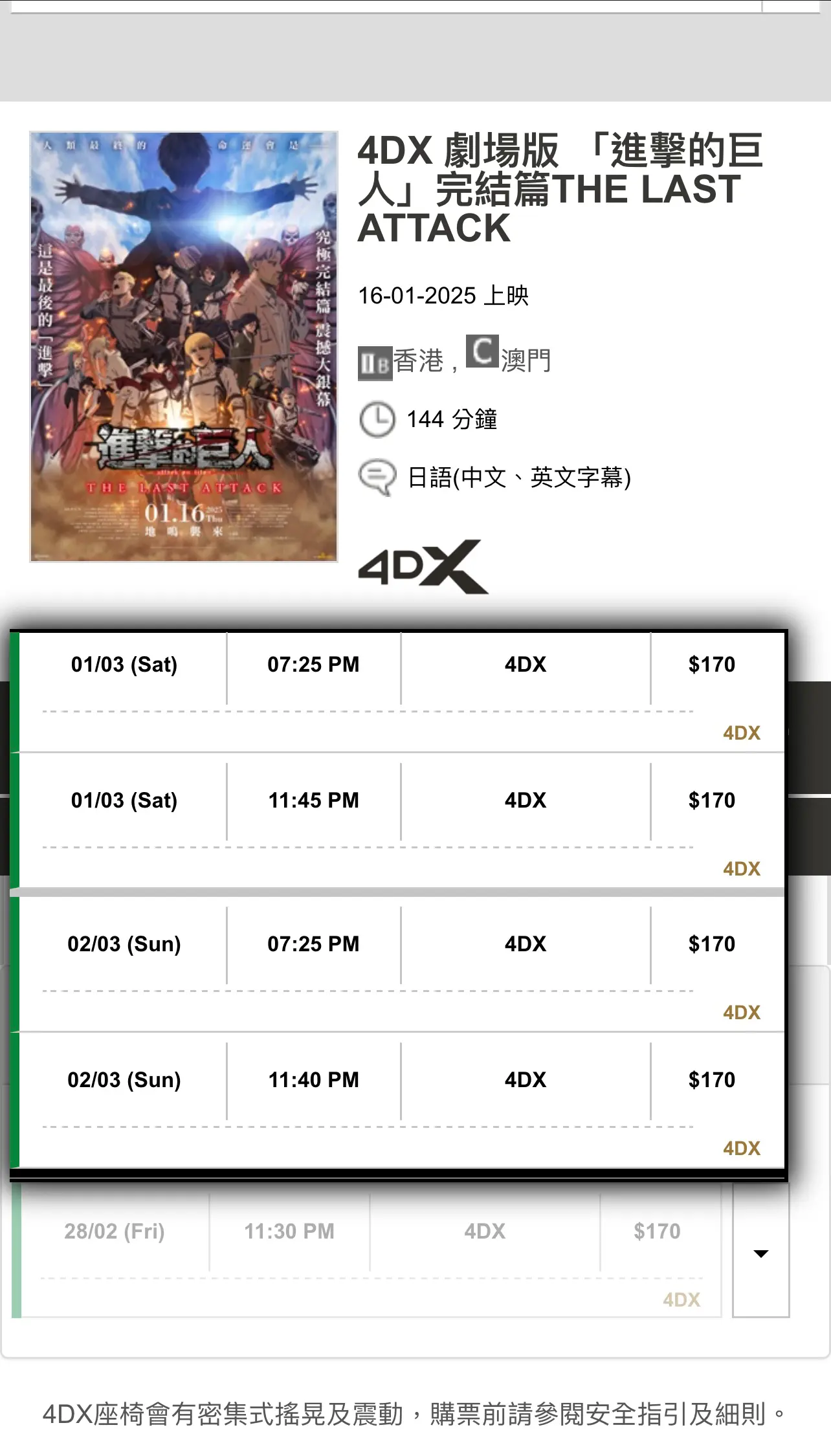This screenshot has height=1456, width=831.
Task: Click the 4DX logo below movie details
Action: tap(423, 567)
